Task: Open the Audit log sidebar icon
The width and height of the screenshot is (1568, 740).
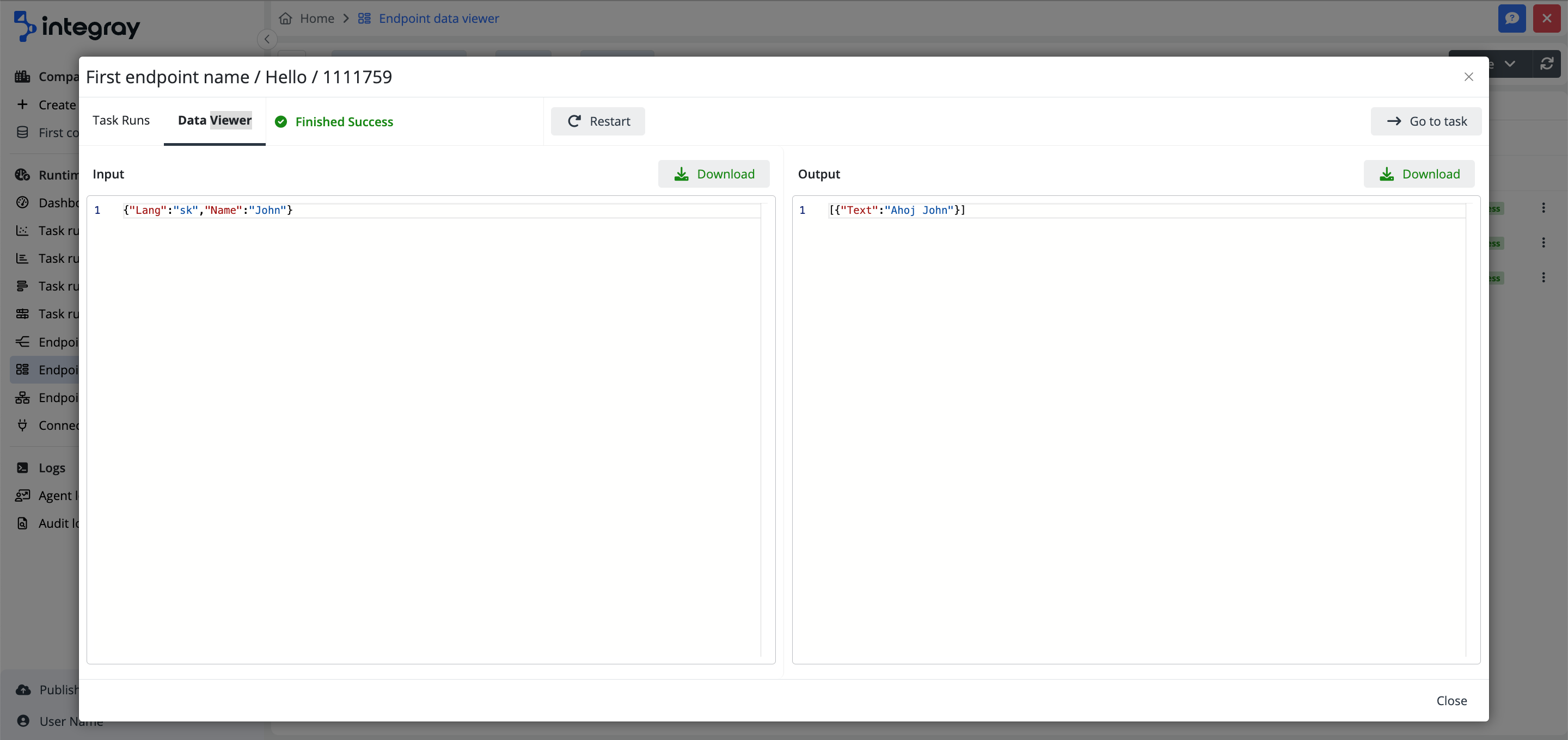Action: (x=22, y=523)
